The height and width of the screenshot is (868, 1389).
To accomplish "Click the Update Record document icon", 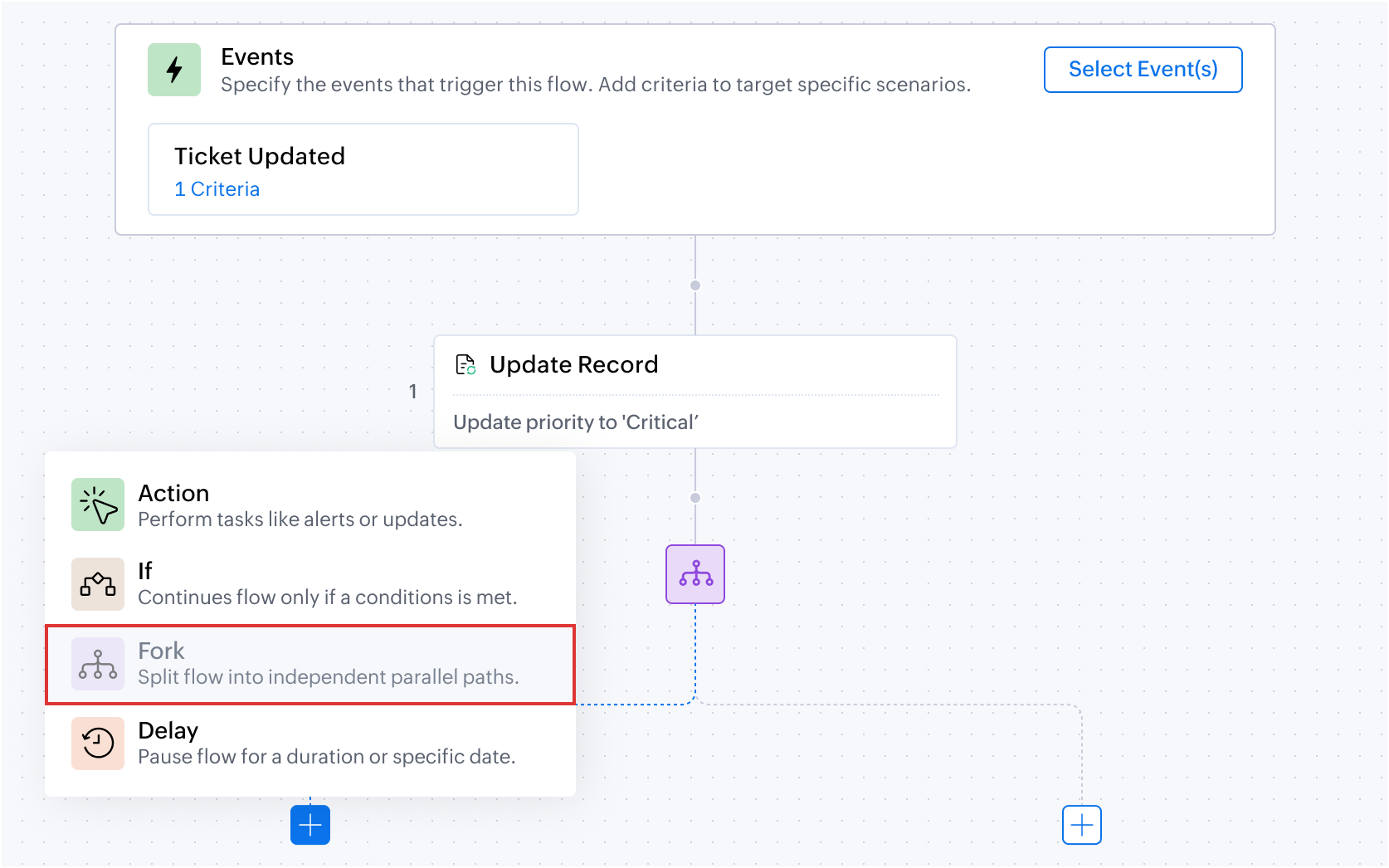I will (465, 364).
